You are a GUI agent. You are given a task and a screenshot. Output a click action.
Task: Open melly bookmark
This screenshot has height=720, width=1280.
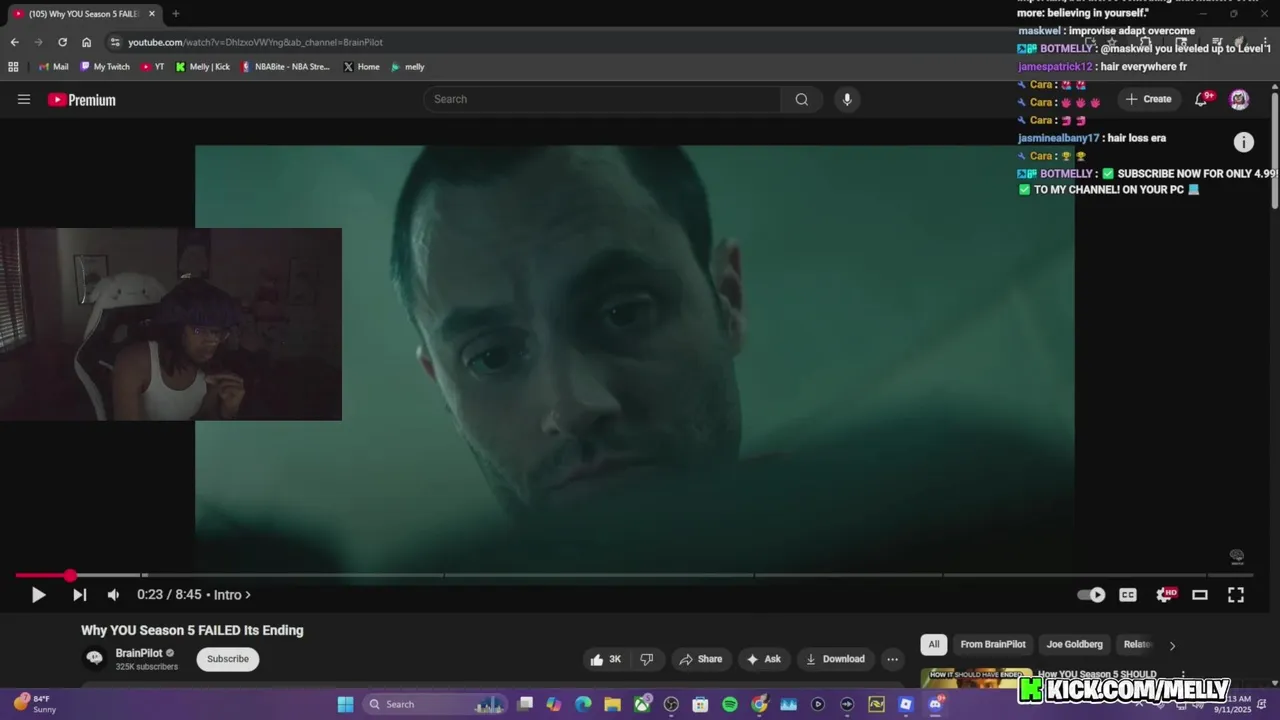click(x=408, y=67)
